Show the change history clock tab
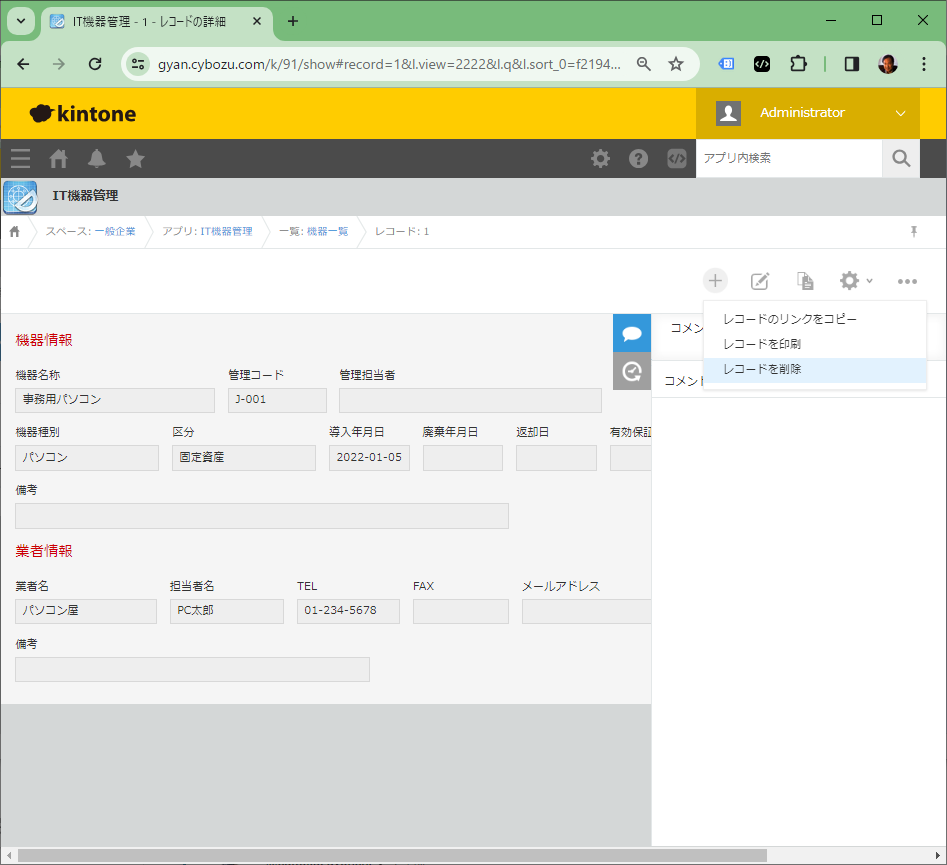The width and height of the screenshot is (947, 865). (x=631, y=371)
